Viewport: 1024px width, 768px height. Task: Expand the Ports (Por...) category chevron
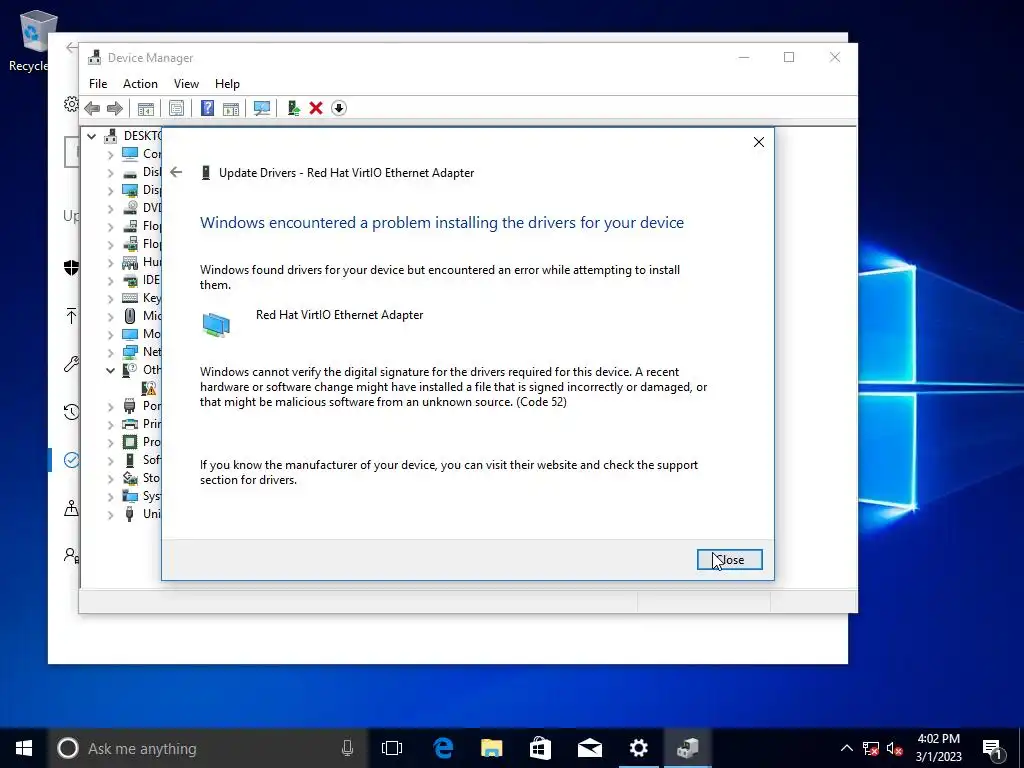[x=110, y=407]
